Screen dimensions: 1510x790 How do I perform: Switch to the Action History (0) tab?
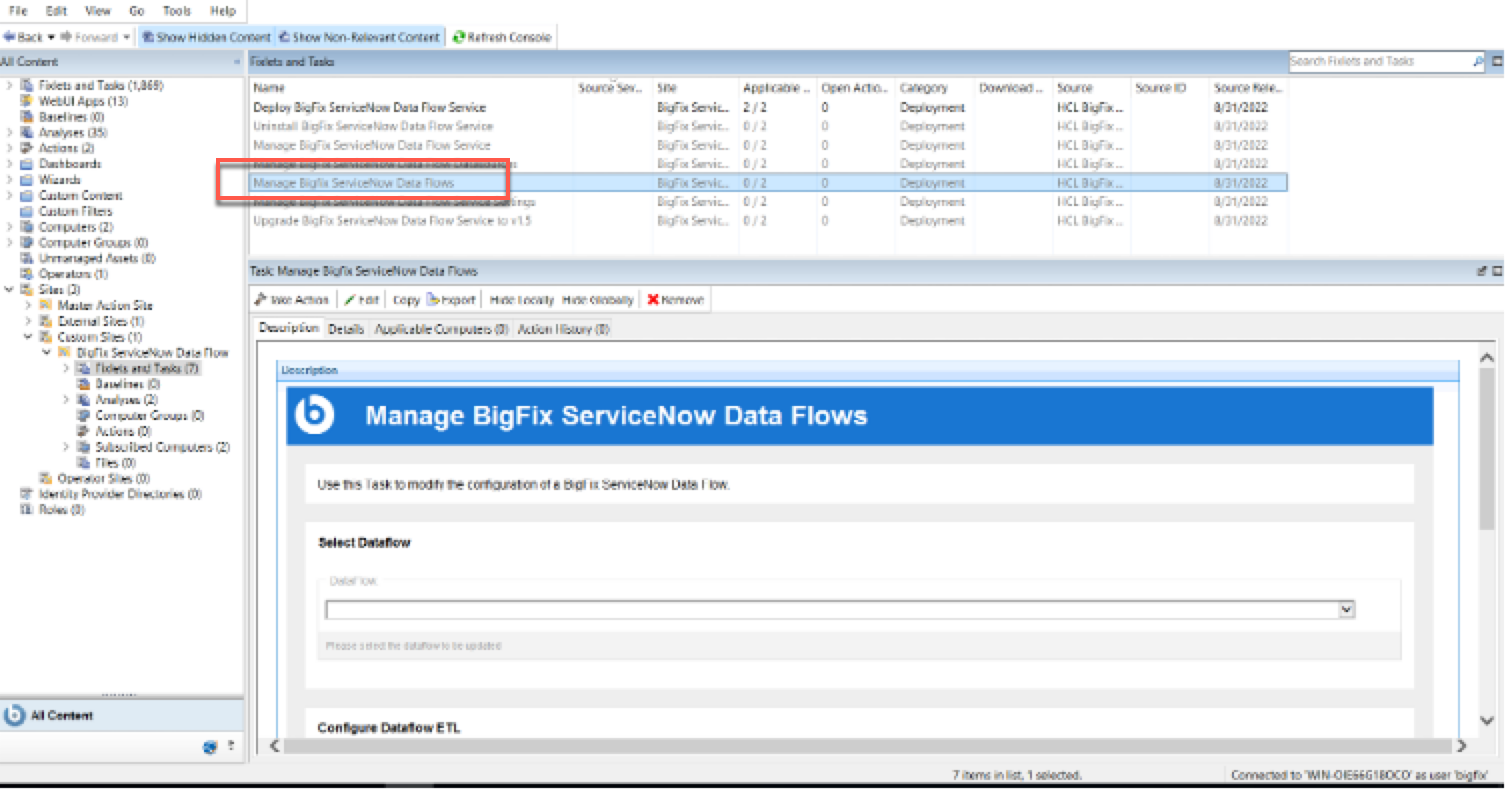click(x=563, y=329)
